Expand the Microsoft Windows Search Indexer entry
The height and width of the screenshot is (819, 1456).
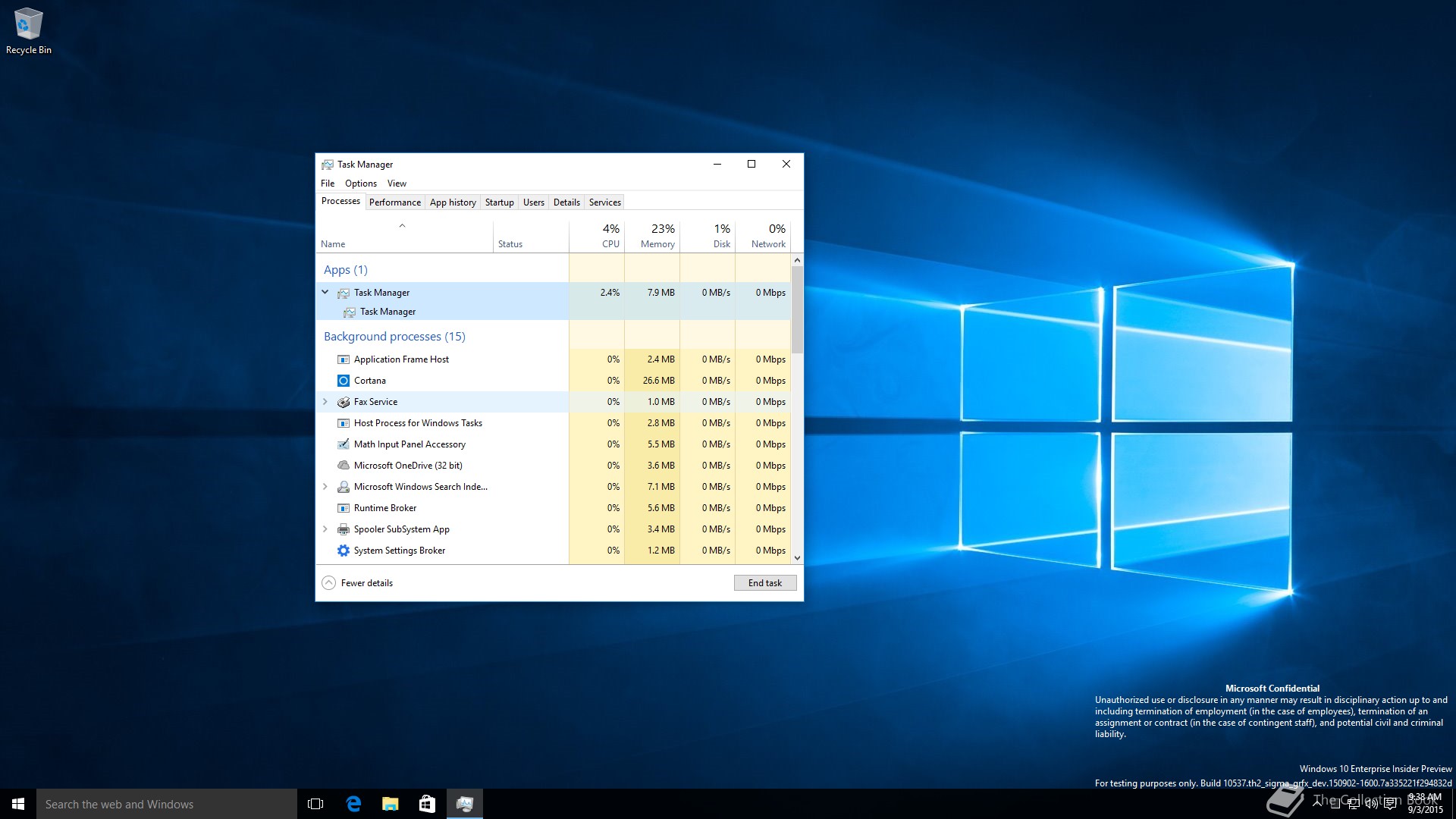coord(325,487)
